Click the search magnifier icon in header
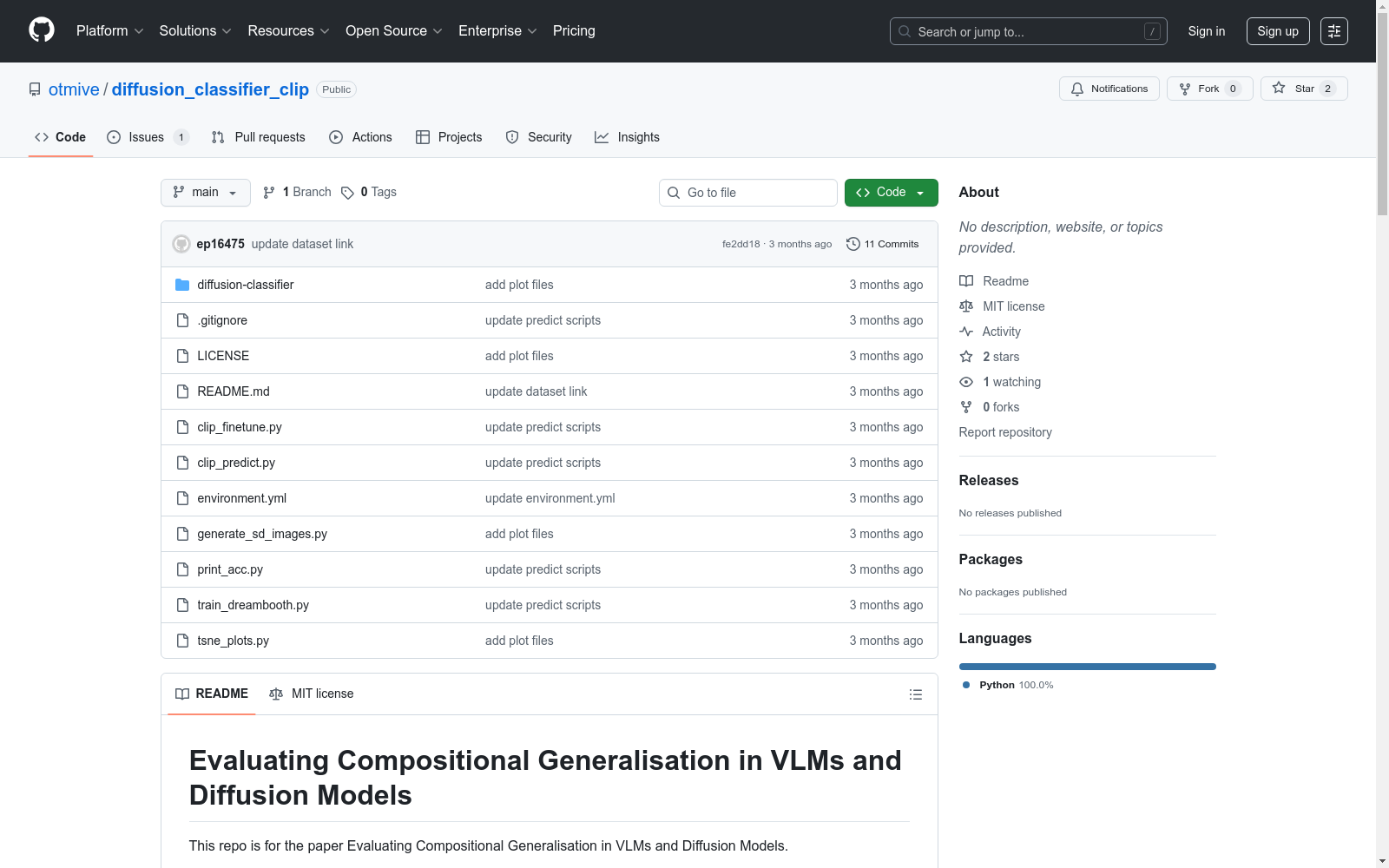 (905, 31)
